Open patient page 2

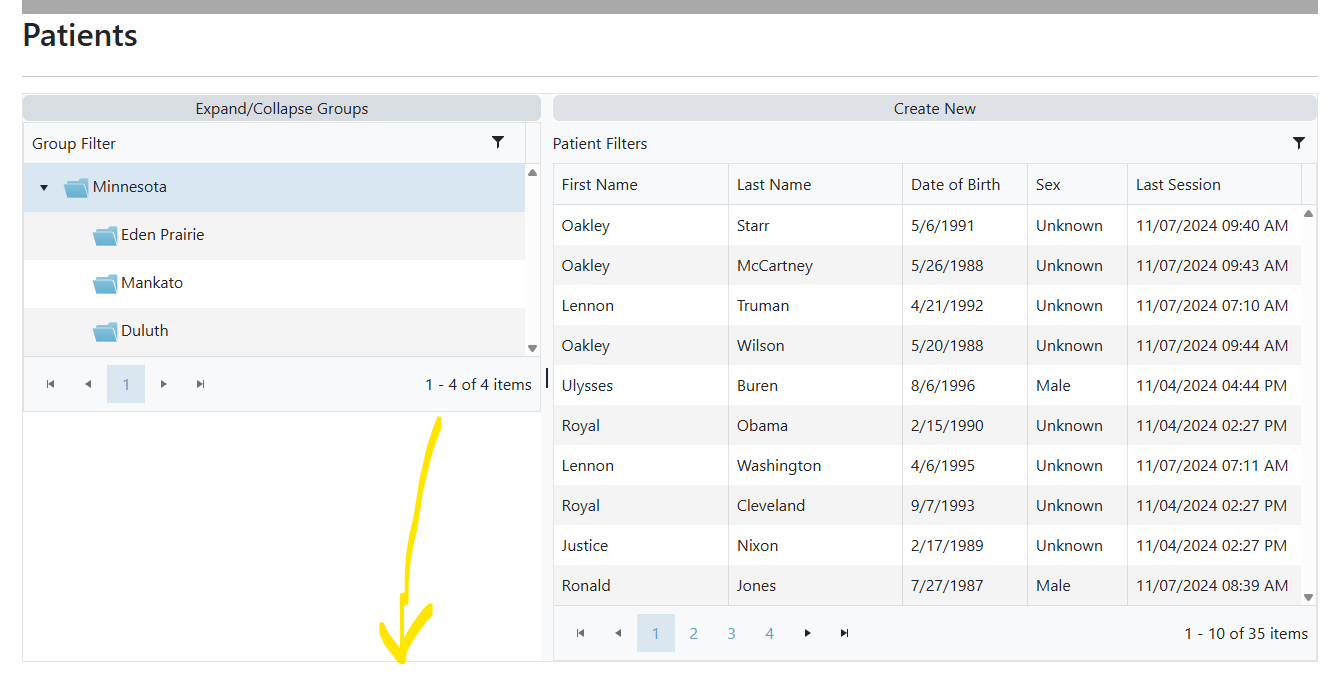[693, 633]
